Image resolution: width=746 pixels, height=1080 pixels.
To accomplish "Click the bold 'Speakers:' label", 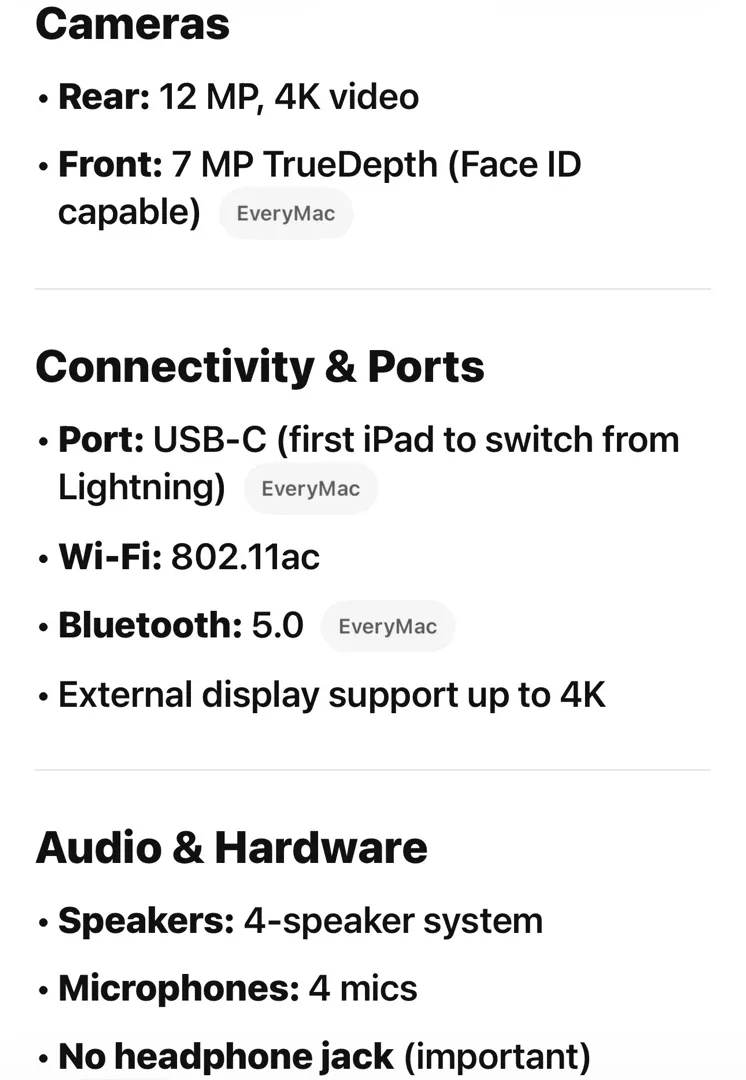I will click(146, 921).
